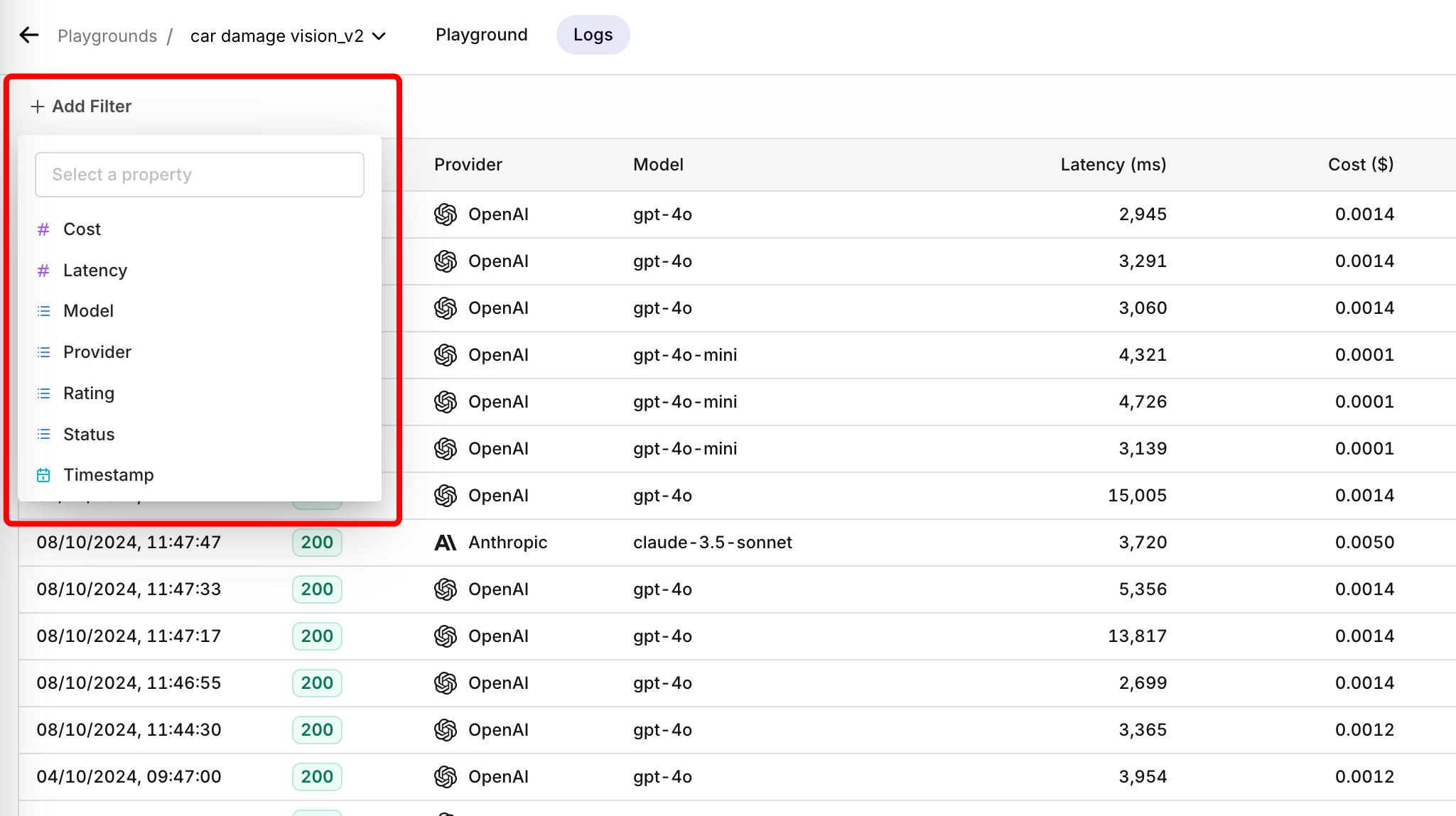Select a property search input field
The image size is (1456, 816).
tap(200, 174)
